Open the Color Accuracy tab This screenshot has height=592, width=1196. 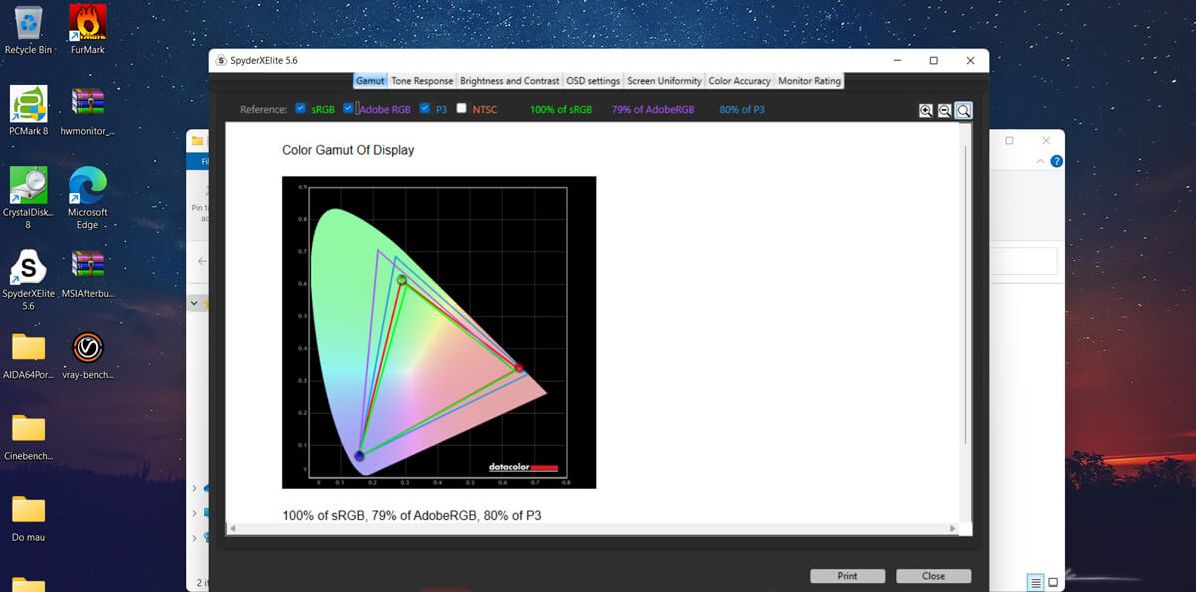(739, 81)
